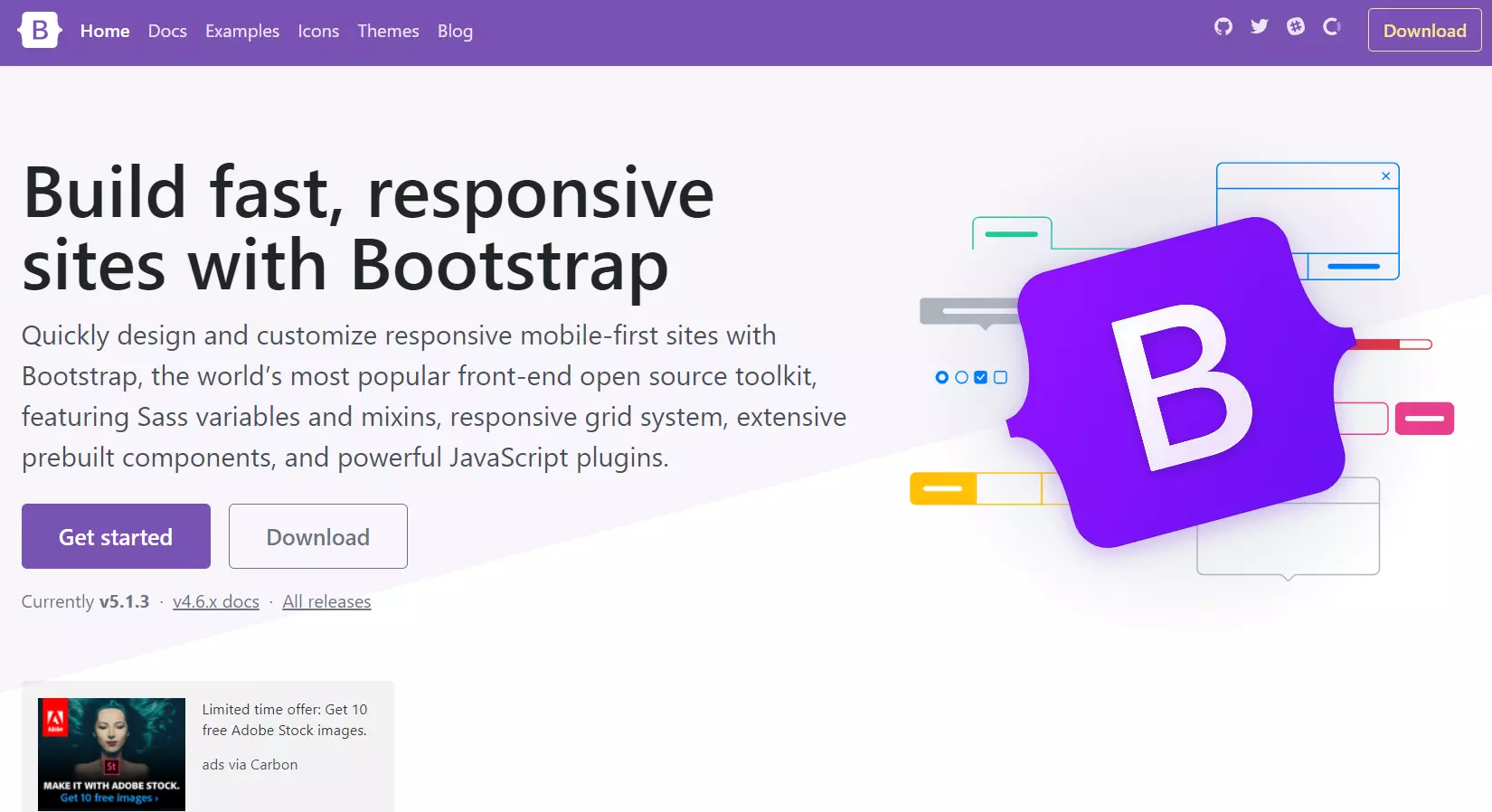Open the 'Limited time offer' Adobe Stock ad text
The image size is (1492, 812).
285,720
